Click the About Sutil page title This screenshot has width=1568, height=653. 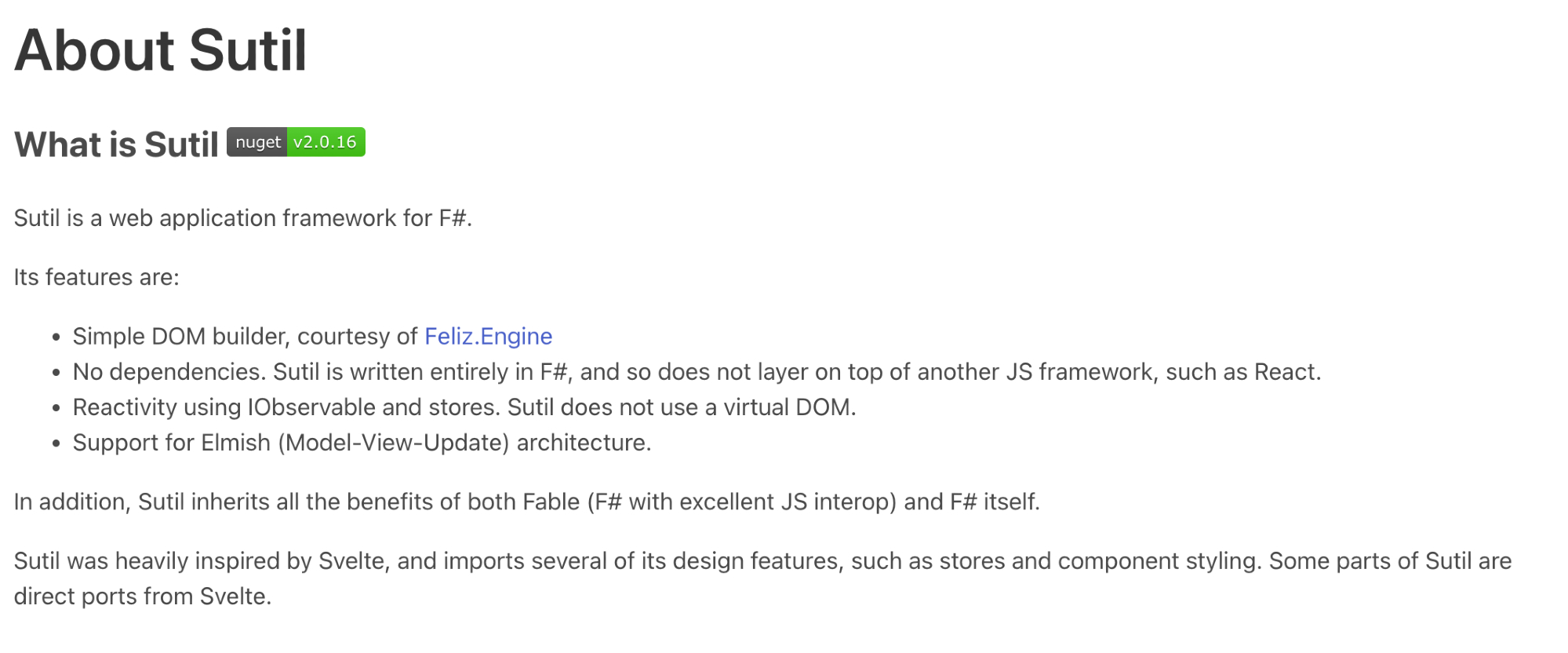pyautogui.click(x=160, y=51)
